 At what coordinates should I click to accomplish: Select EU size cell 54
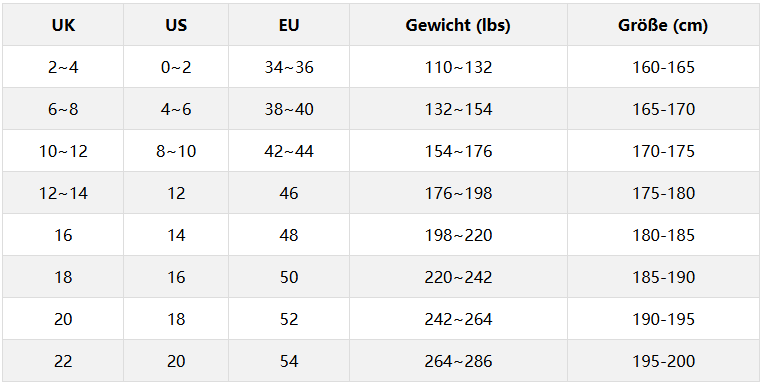(x=289, y=361)
